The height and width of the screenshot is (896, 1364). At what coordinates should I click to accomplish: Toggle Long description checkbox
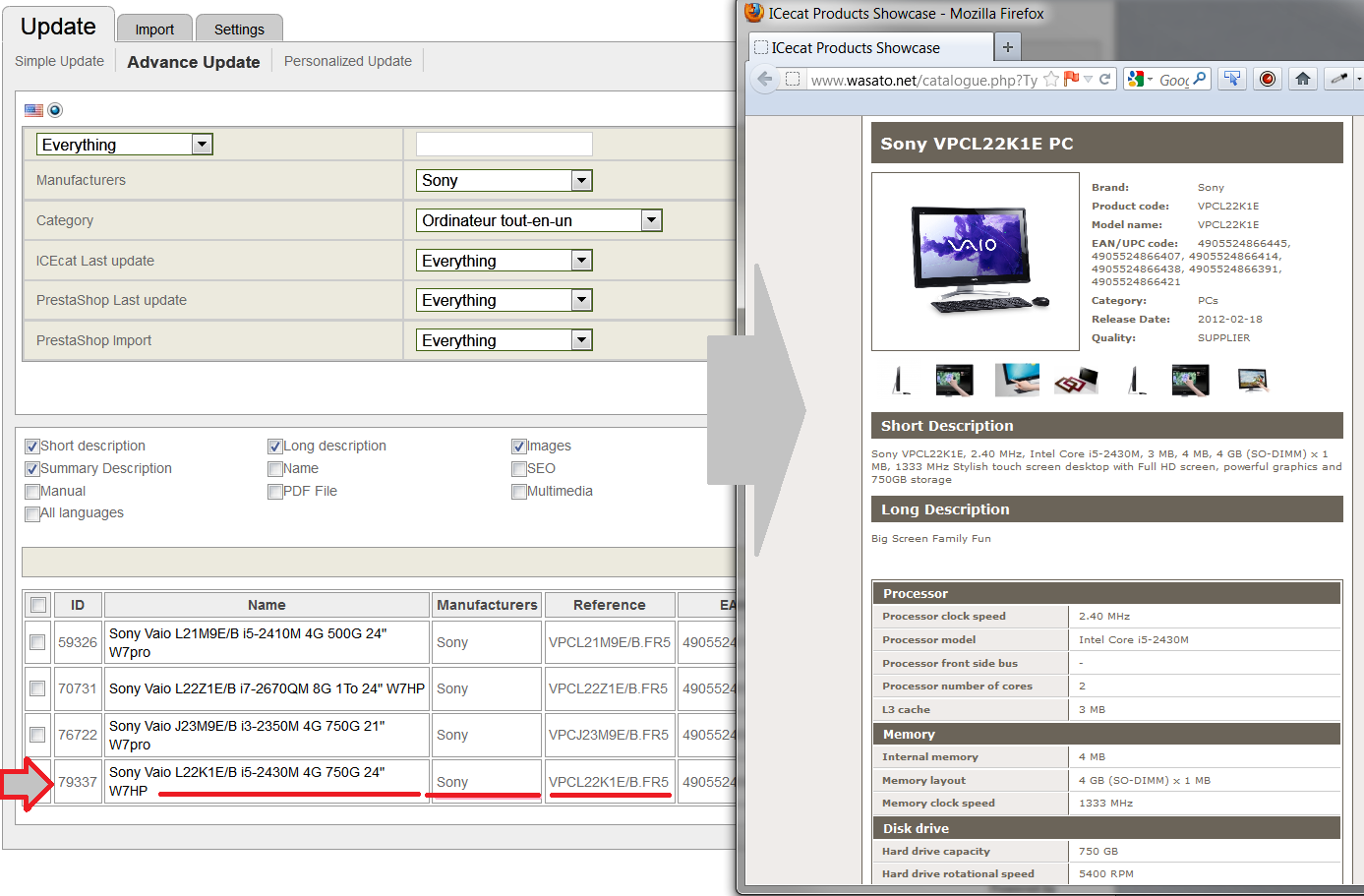(275, 447)
